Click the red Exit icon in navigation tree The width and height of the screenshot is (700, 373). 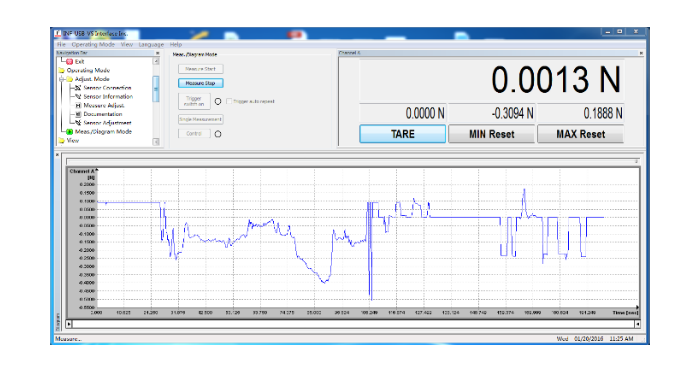(x=69, y=62)
